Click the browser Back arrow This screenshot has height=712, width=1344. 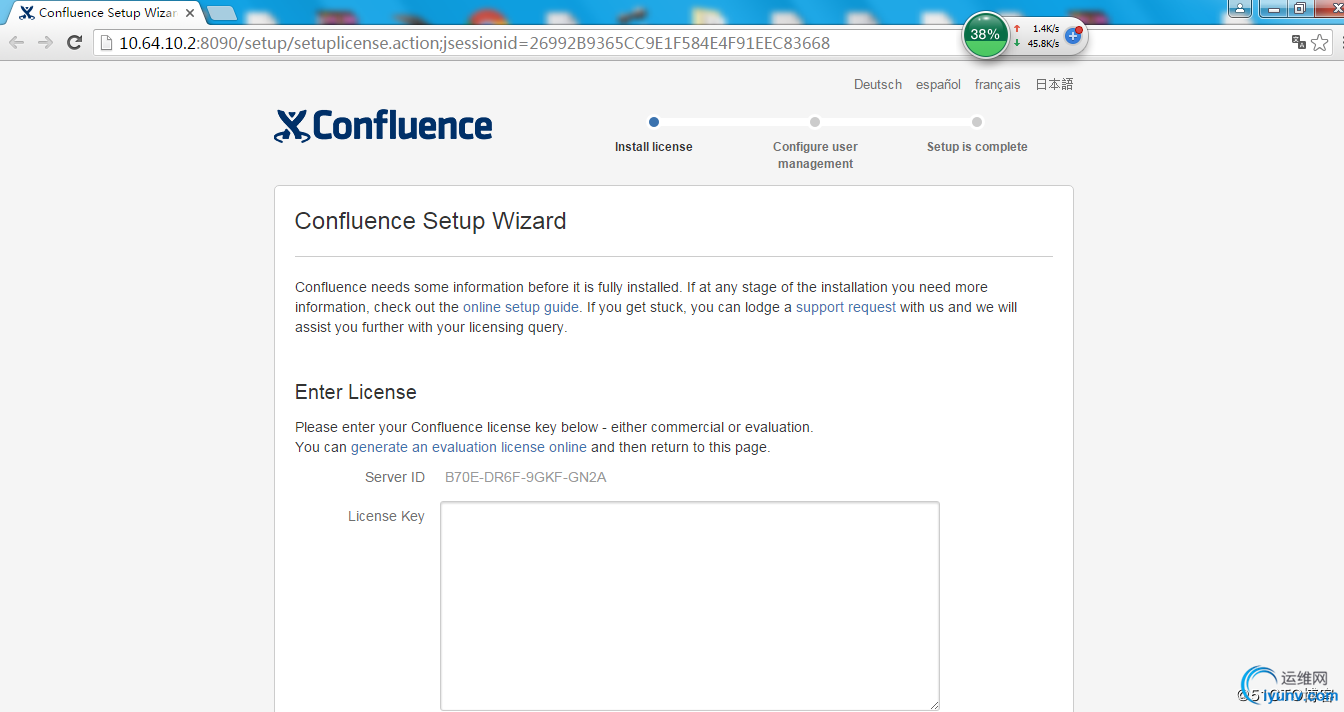(17, 42)
